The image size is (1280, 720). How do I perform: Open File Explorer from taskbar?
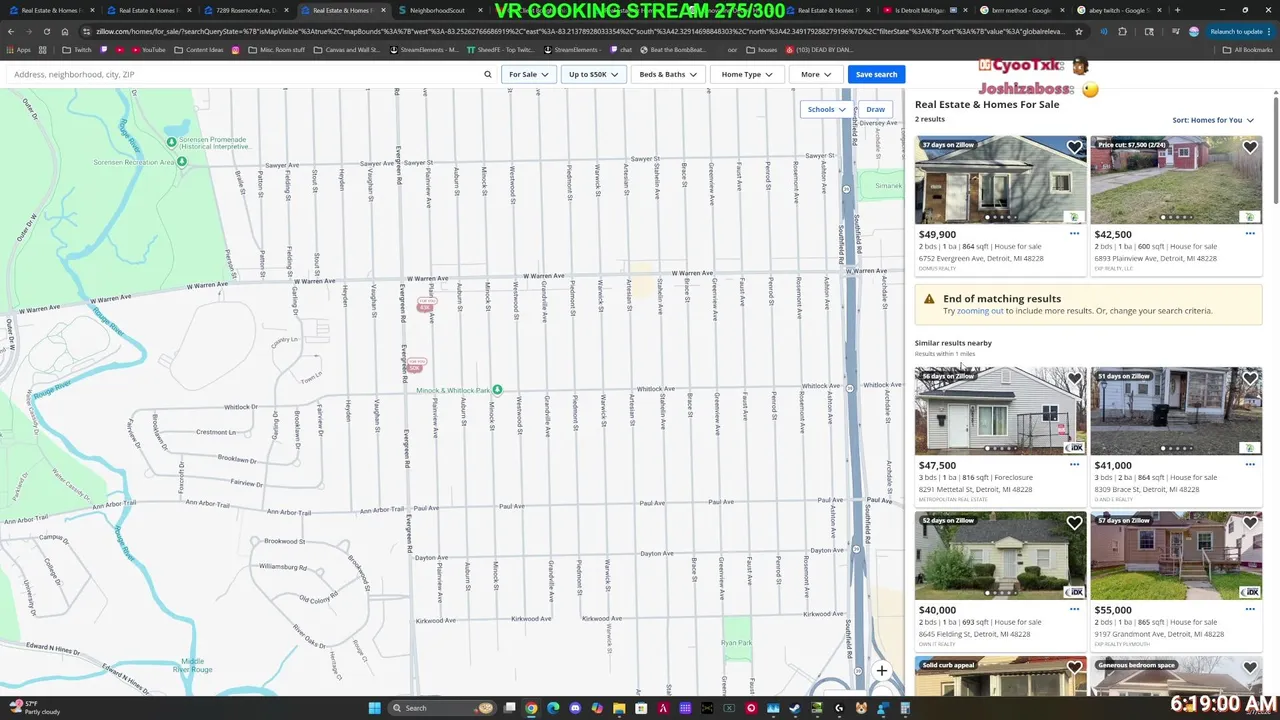[x=619, y=708]
